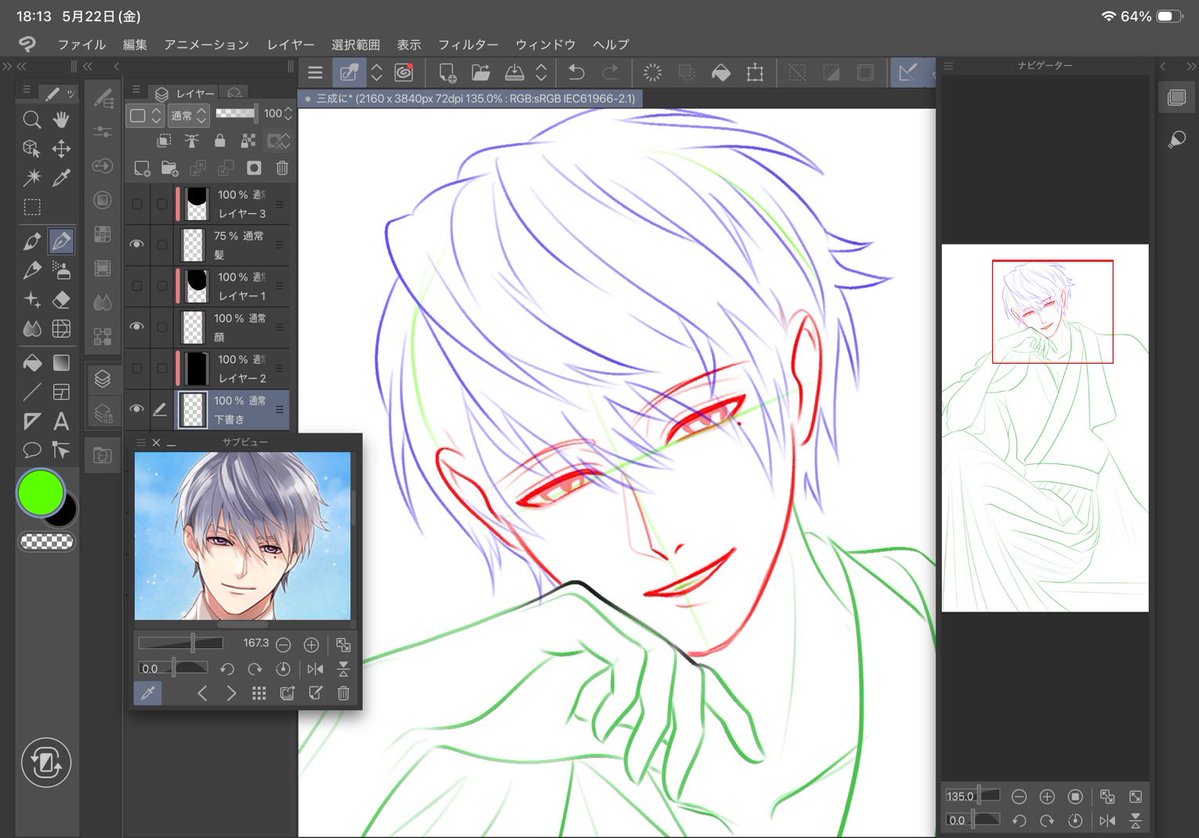The width and height of the screenshot is (1199, 838).
Task: Expand arrows beside Clip Studio icon in command bar
Action: tap(376, 73)
